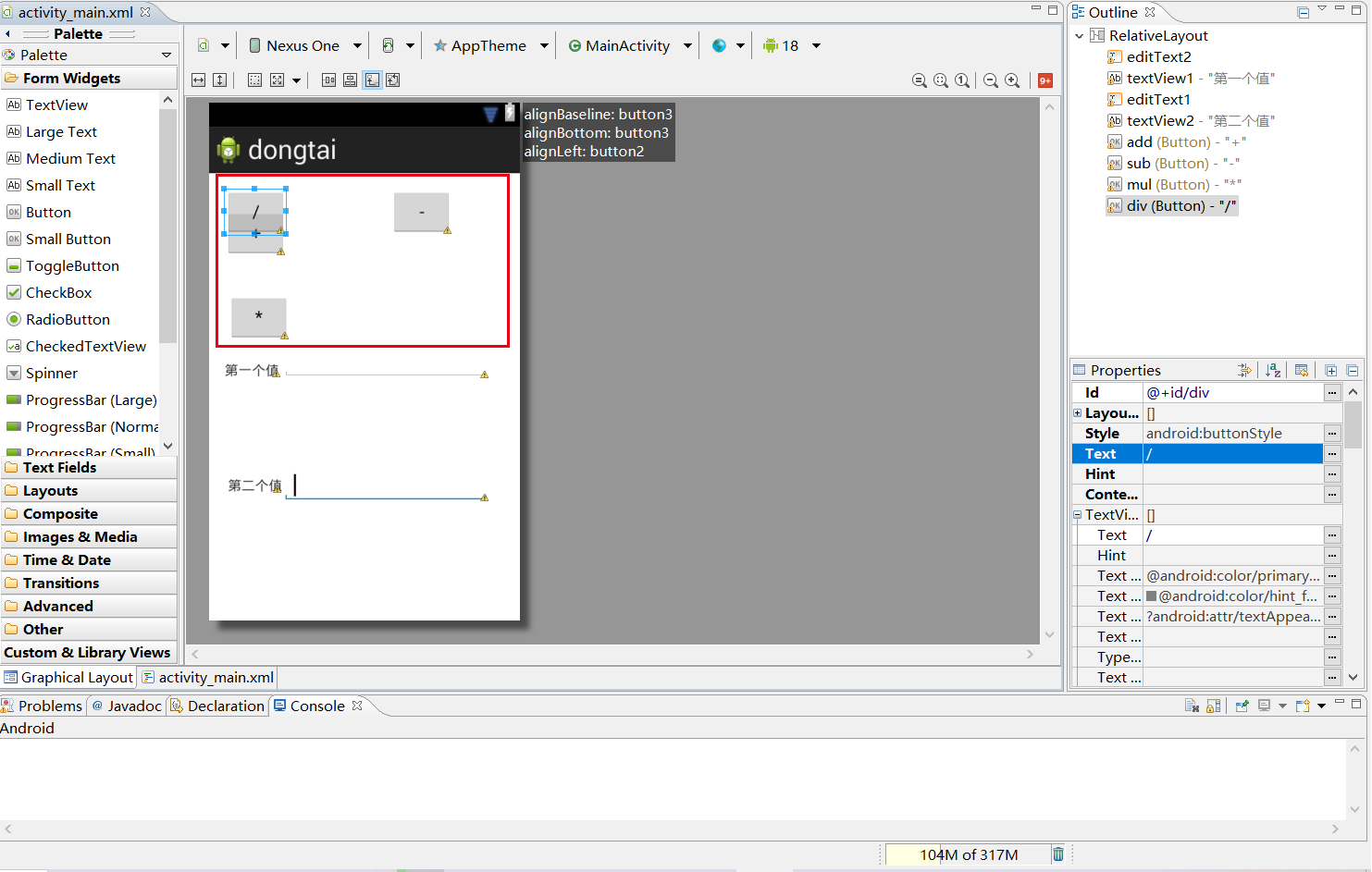Screen dimensions: 1372x872
Task: Select Small Button widget in the palette
Action: pos(68,239)
